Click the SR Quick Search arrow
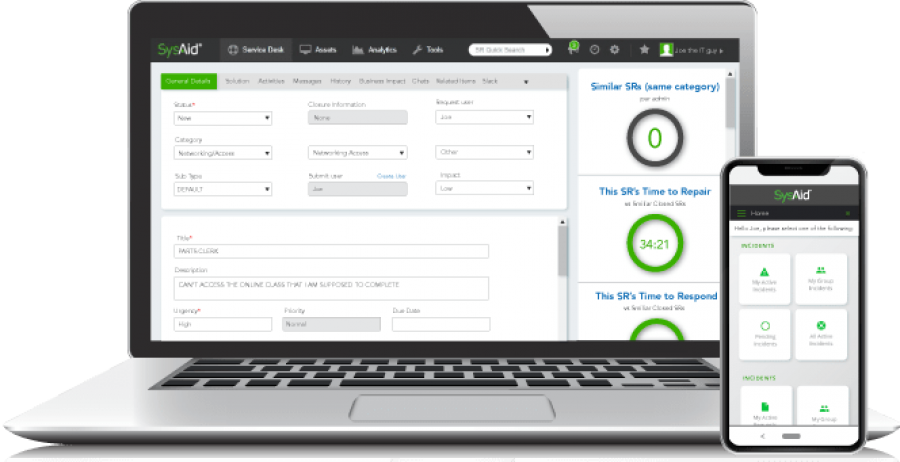 click(x=548, y=50)
